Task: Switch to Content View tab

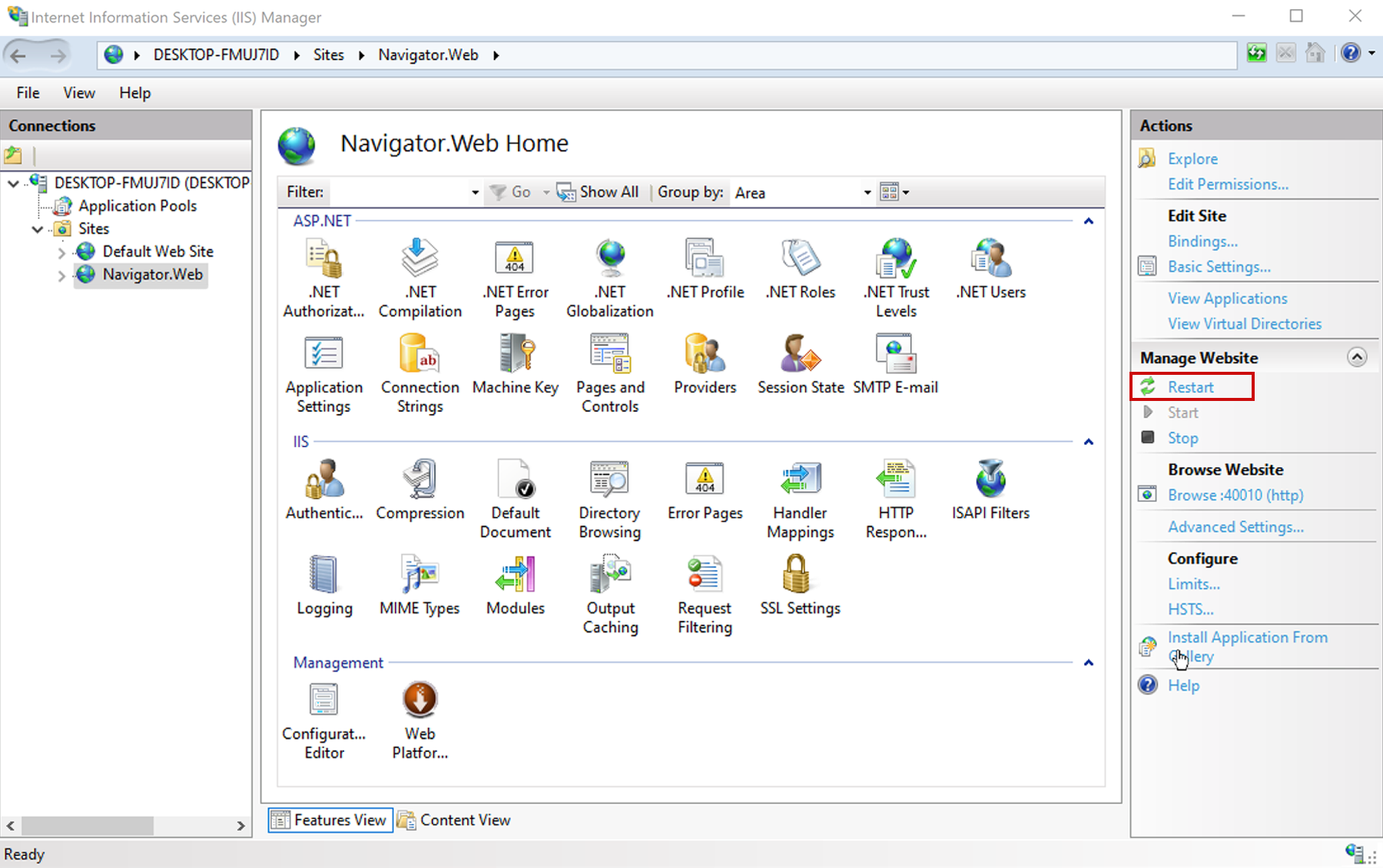Action: pyautogui.click(x=454, y=820)
